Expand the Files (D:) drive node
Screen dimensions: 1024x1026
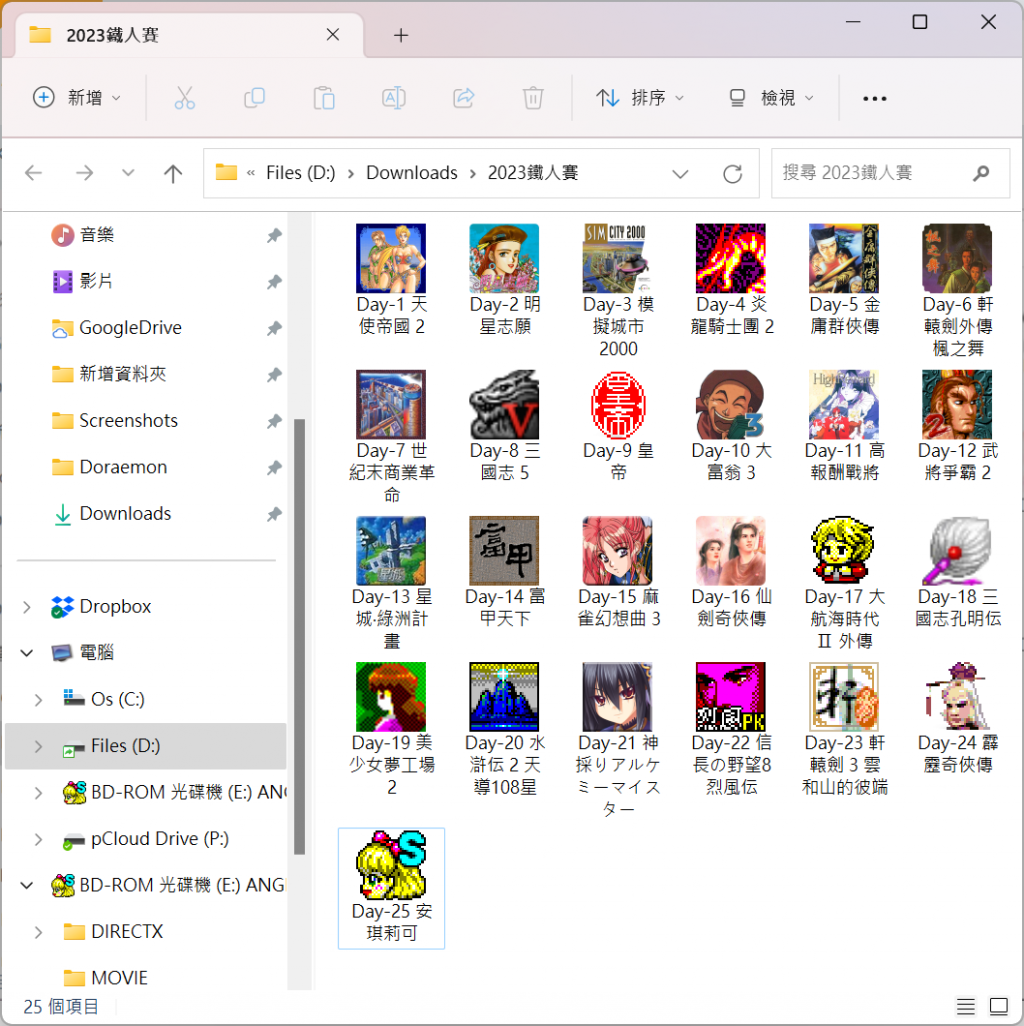(x=39, y=746)
